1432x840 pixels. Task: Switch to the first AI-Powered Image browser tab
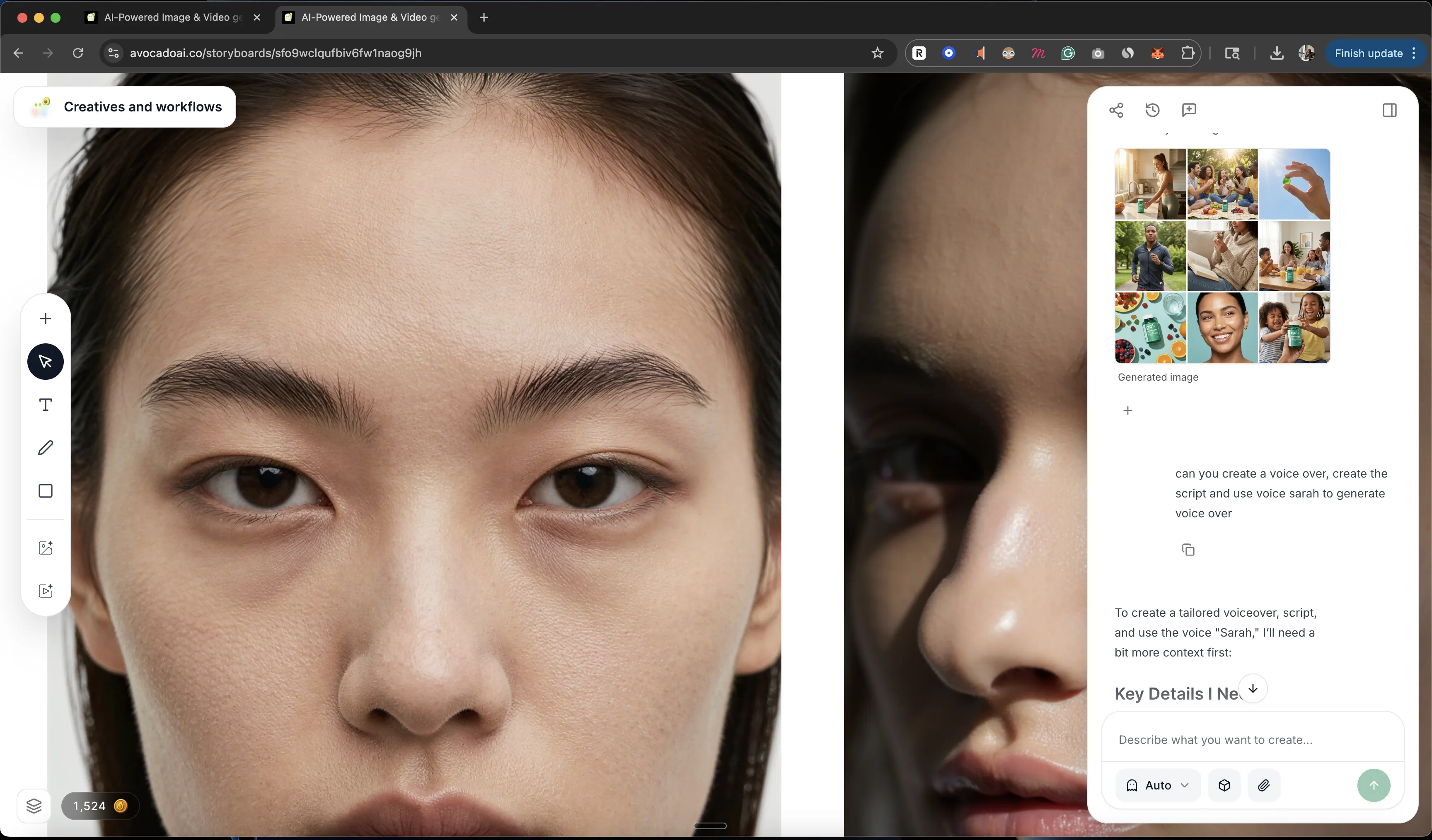click(x=170, y=17)
